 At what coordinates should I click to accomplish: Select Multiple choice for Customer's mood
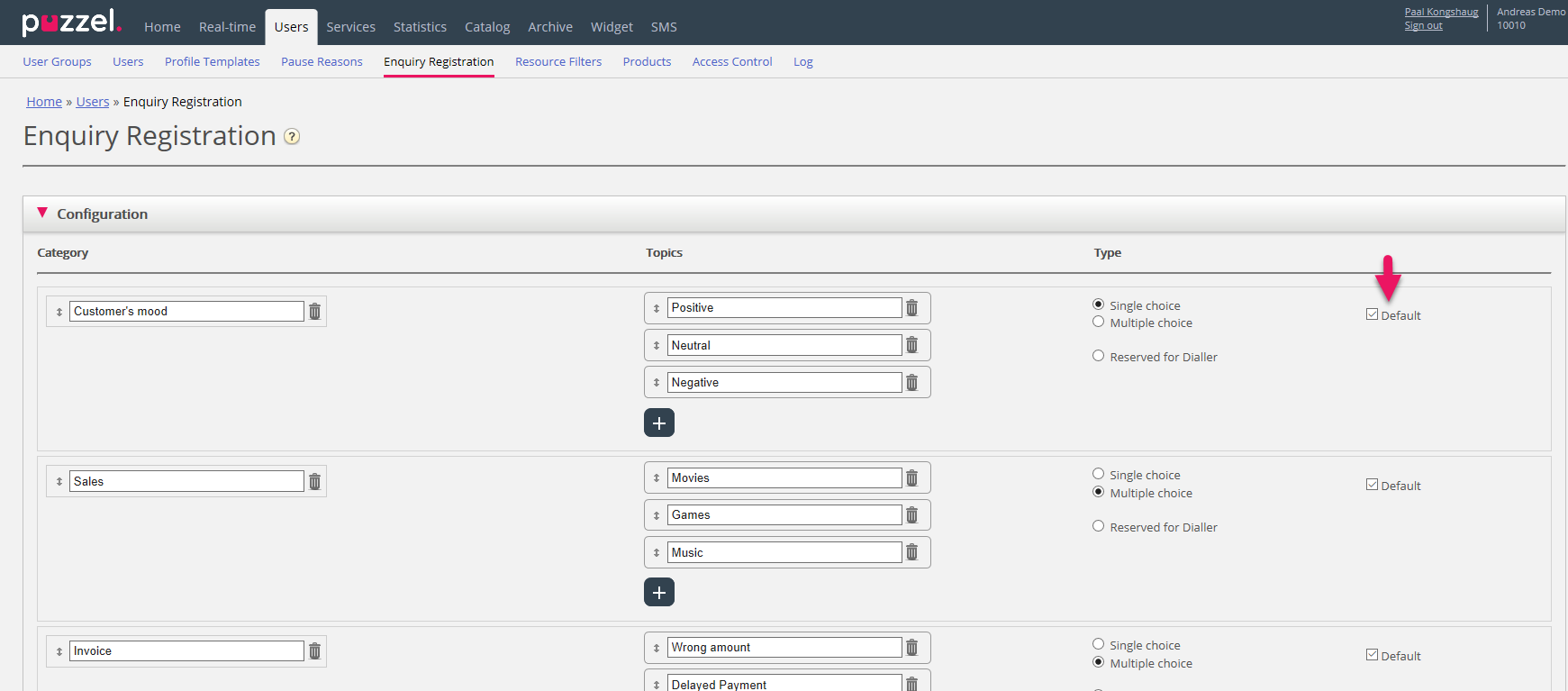1098,322
